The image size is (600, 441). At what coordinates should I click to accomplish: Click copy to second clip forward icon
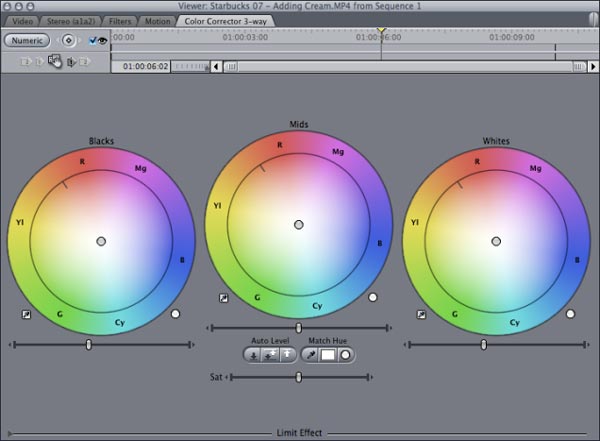[85, 62]
